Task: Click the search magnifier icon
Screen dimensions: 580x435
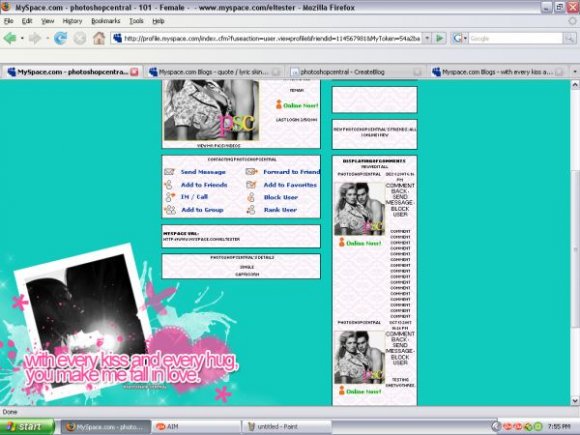Action: click(x=569, y=38)
